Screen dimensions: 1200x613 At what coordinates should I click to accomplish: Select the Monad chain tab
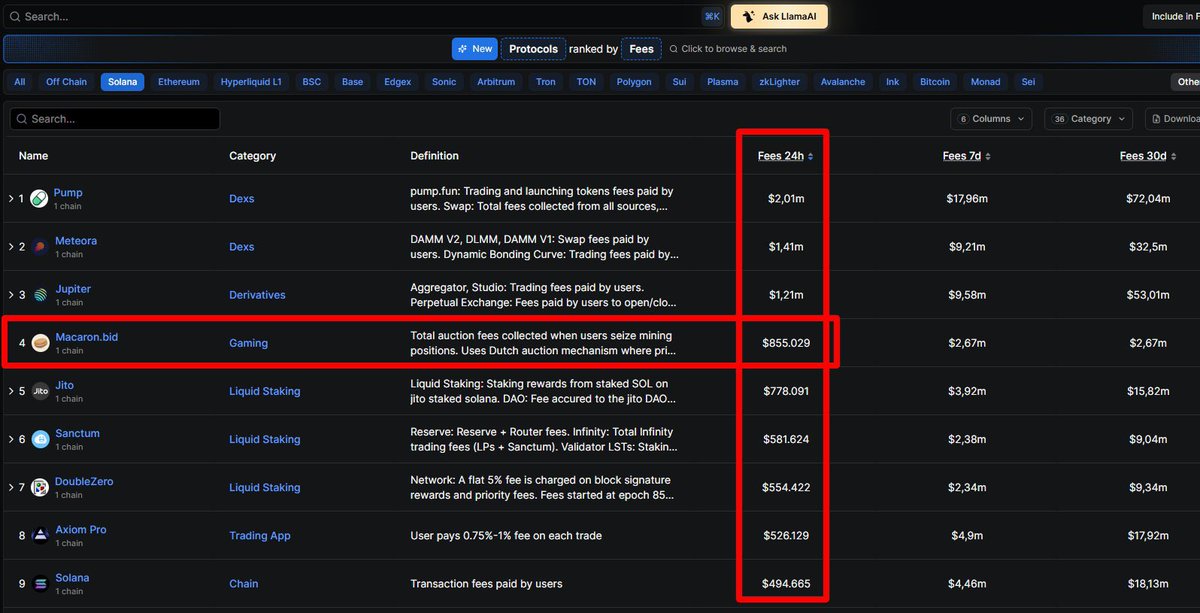[x=985, y=82]
